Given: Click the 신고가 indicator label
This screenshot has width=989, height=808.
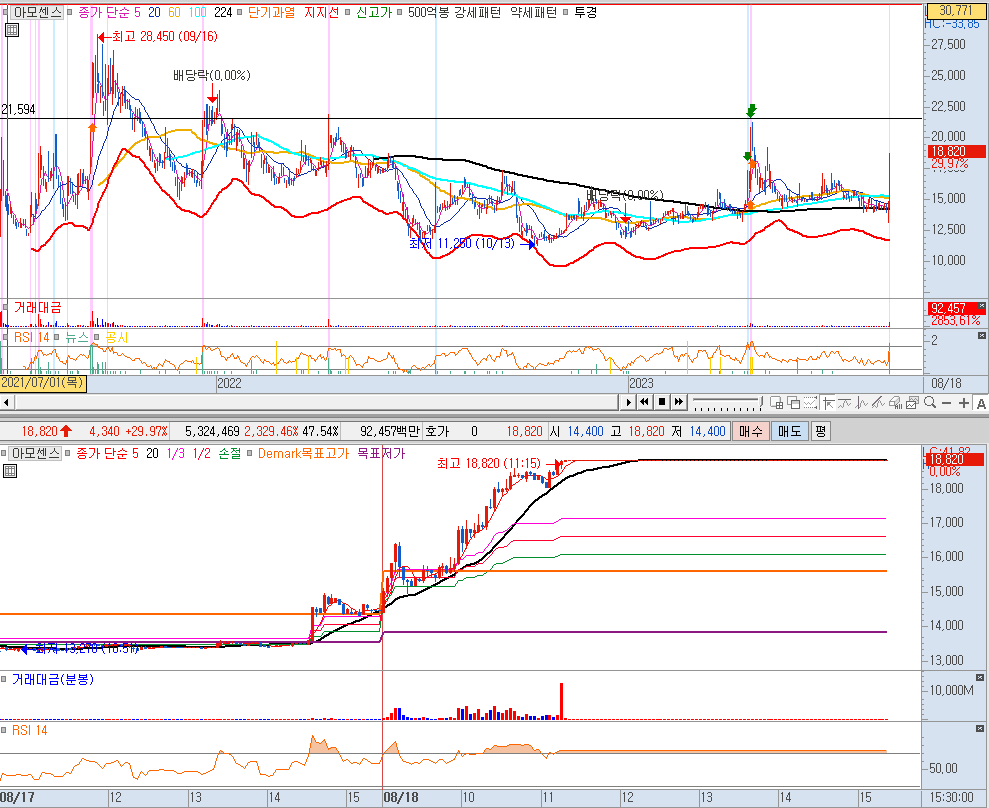Looking at the screenshot, I should point(373,12).
